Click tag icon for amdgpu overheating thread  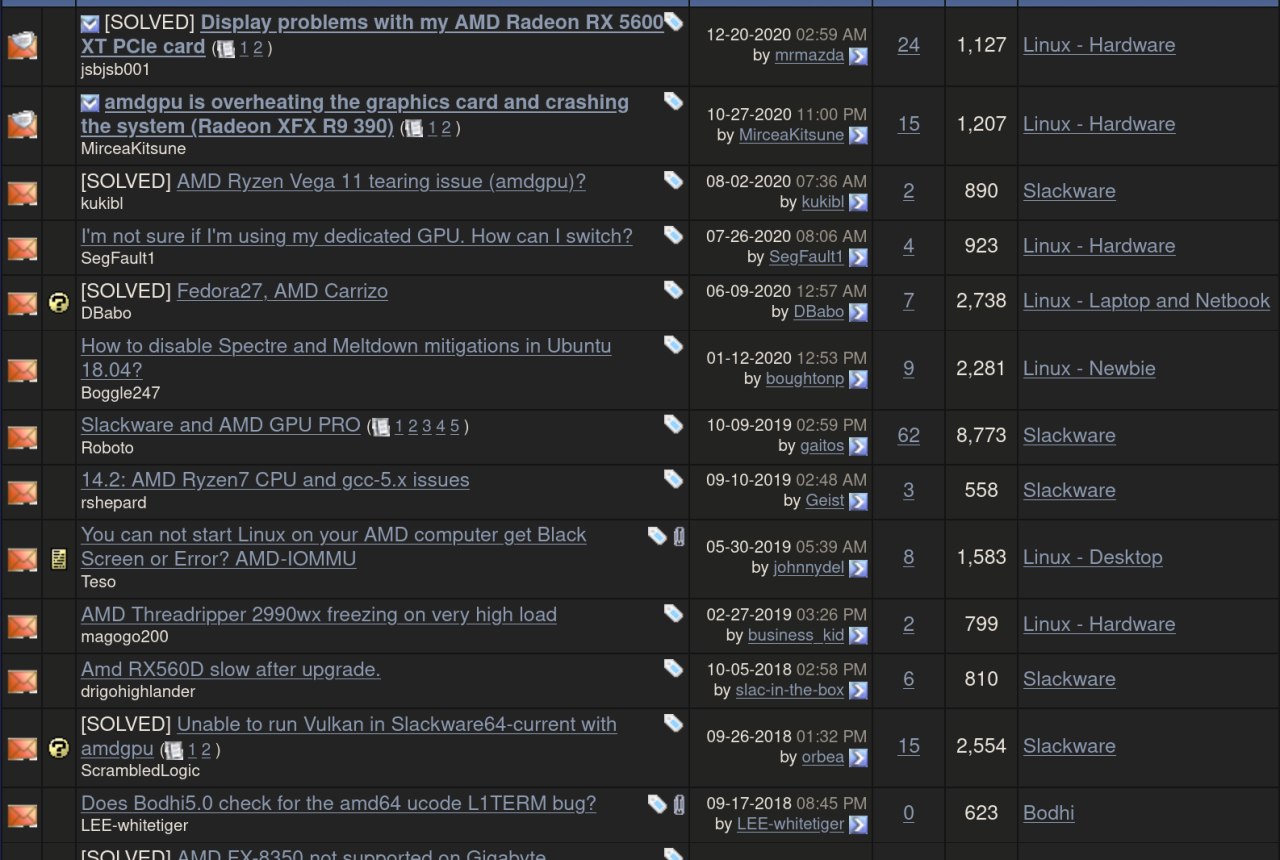[674, 100]
